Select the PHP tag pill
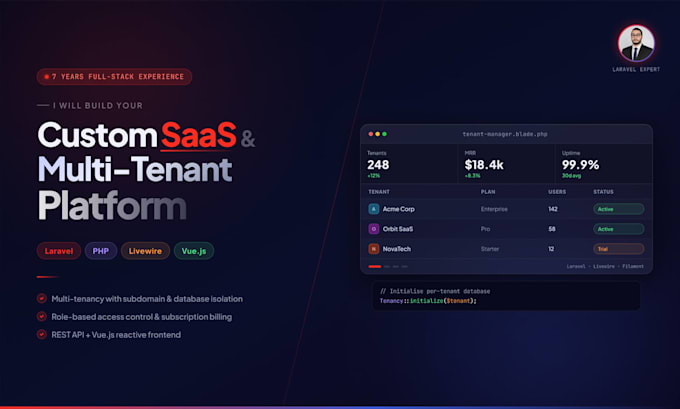The image size is (680, 409). click(x=101, y=251)
